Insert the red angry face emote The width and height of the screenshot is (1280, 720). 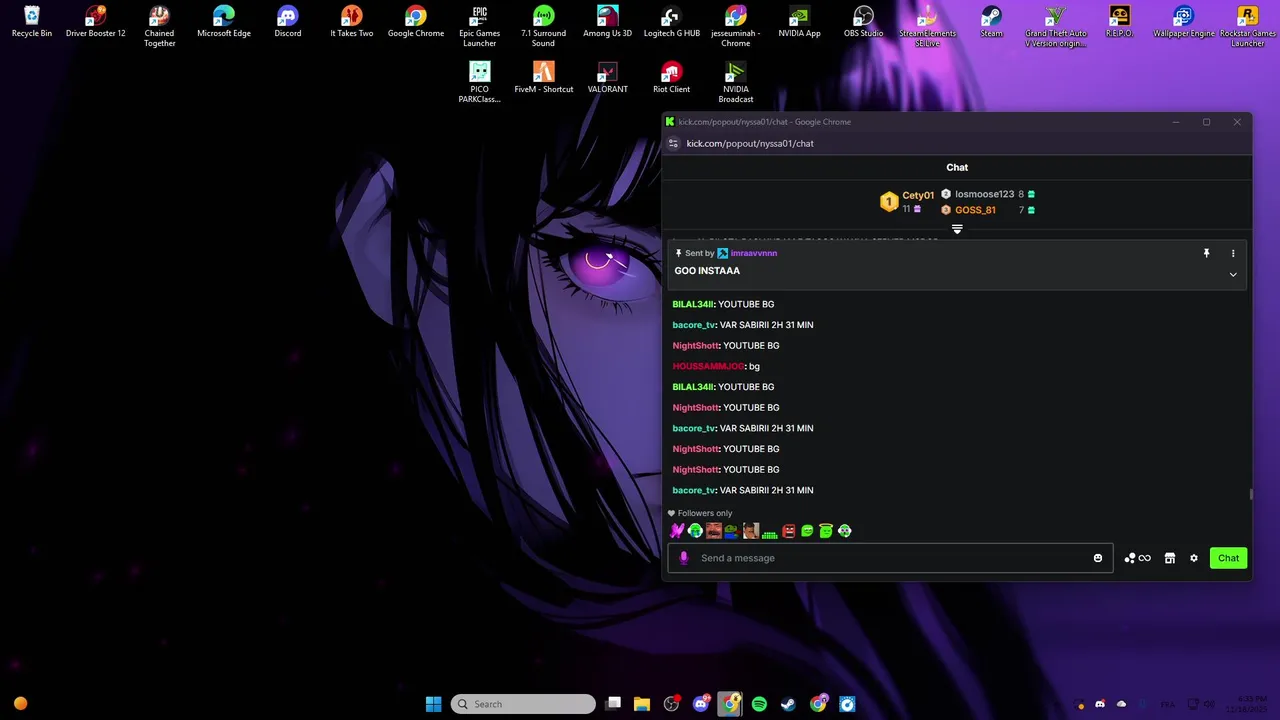point(789,531)
